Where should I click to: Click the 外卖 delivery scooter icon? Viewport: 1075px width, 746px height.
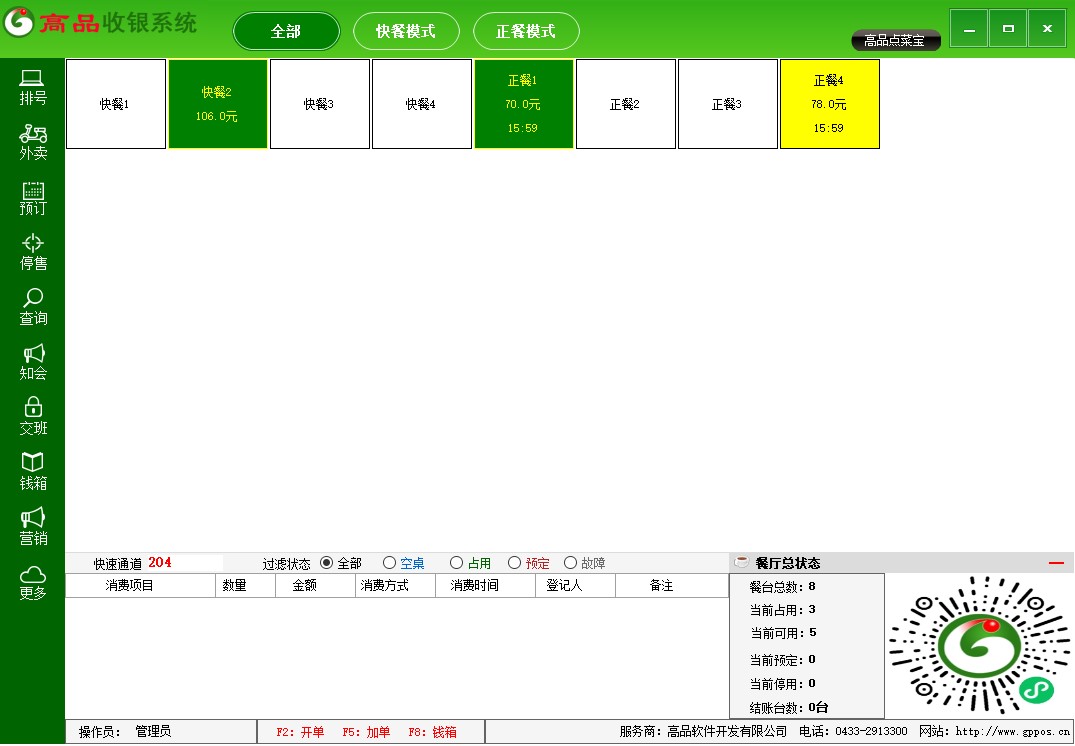(33, 134)
